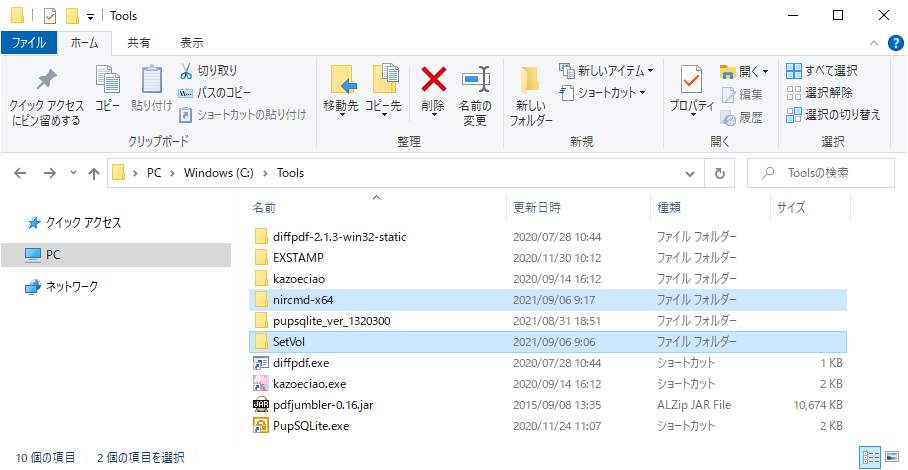Sort by Date modified (更新日時) header
Screen dimensions: 908x470
coord(578,207)
